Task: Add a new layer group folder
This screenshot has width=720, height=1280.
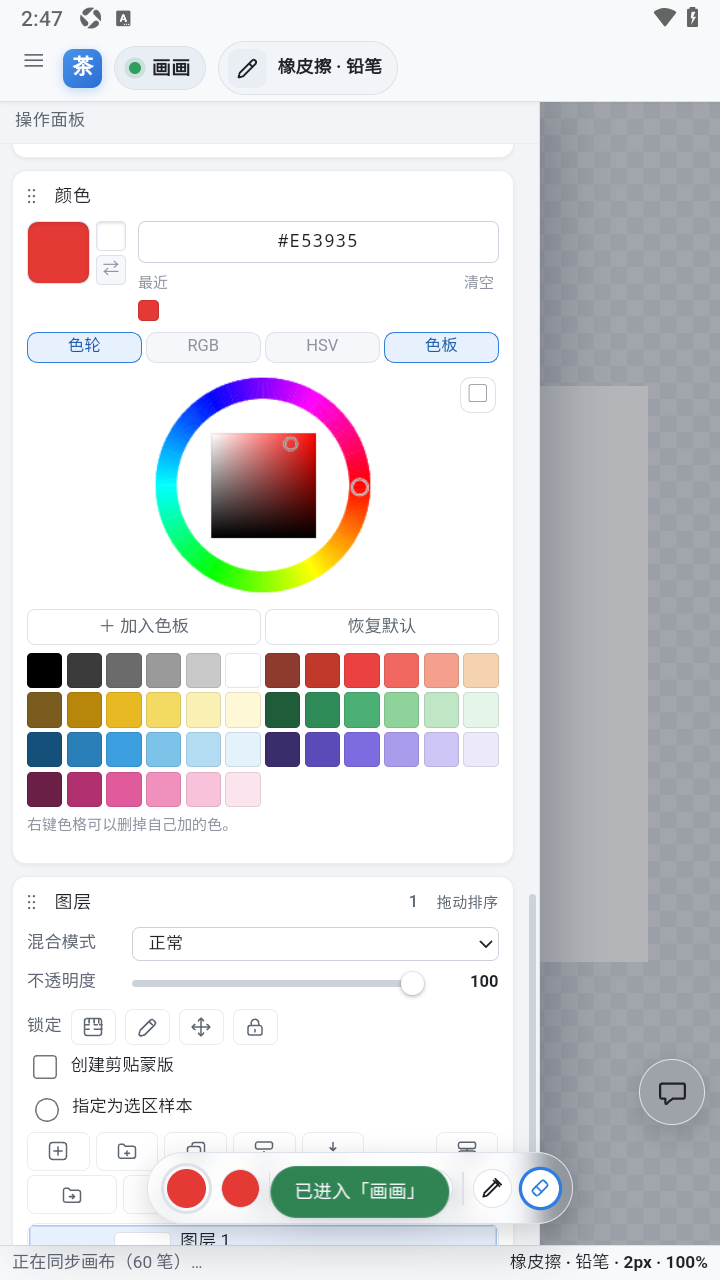Action: 127,1151
